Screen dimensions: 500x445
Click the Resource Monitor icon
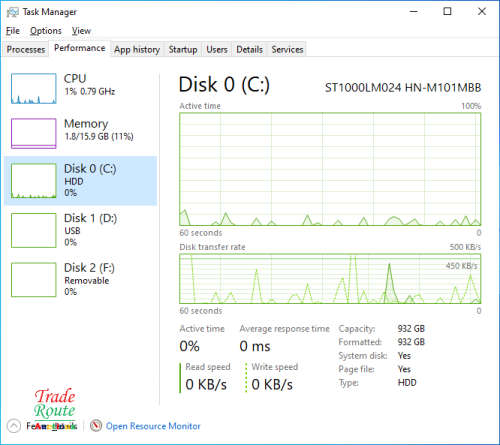96,426
